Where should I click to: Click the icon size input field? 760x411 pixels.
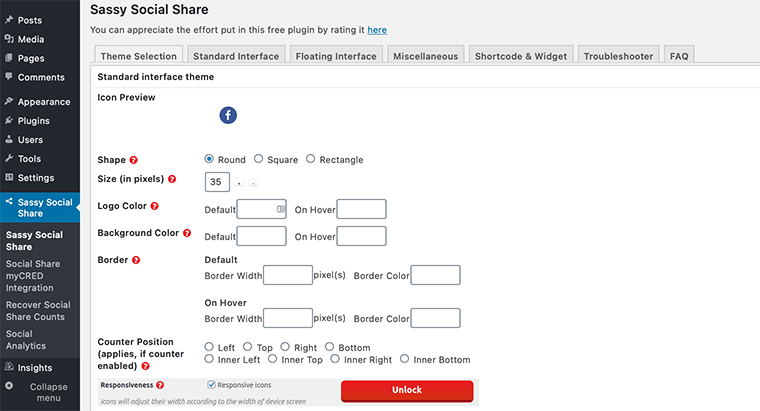point(217,182)
